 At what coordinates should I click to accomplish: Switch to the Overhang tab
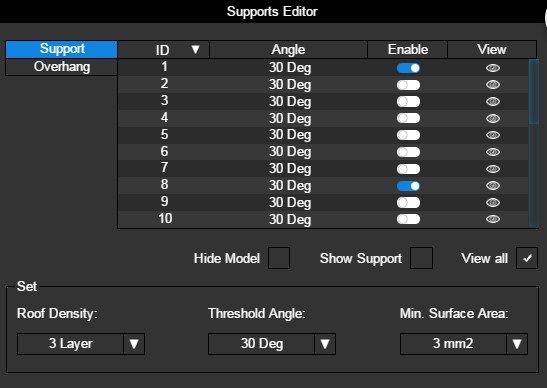pyautogui.click(x=61, y=67)
